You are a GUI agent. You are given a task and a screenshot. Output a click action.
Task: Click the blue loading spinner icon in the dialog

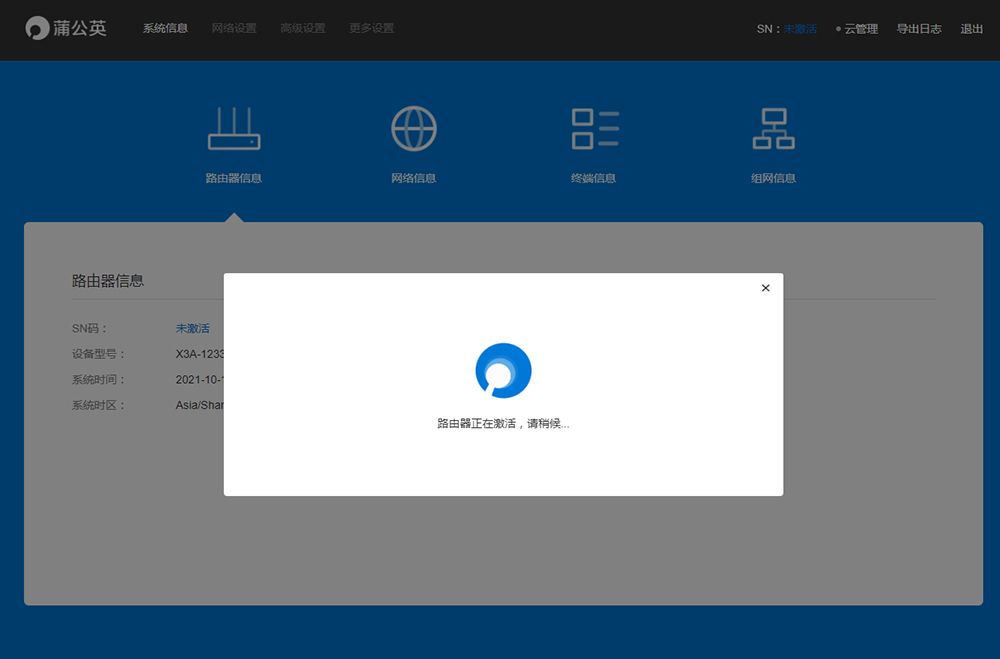click(x=503, y=371)
